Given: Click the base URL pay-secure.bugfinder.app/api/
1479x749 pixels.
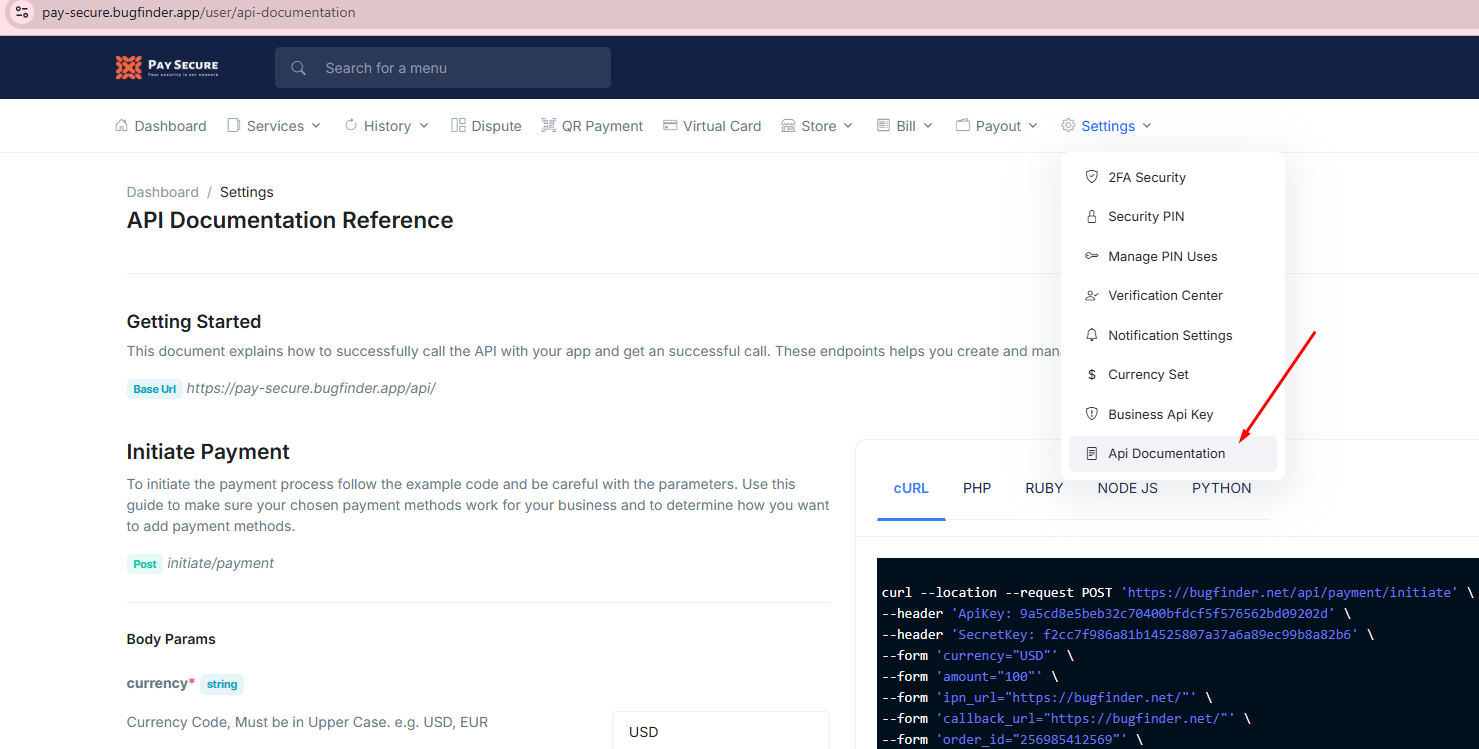Looking at the screenshot, I should [x=311, y=388].
